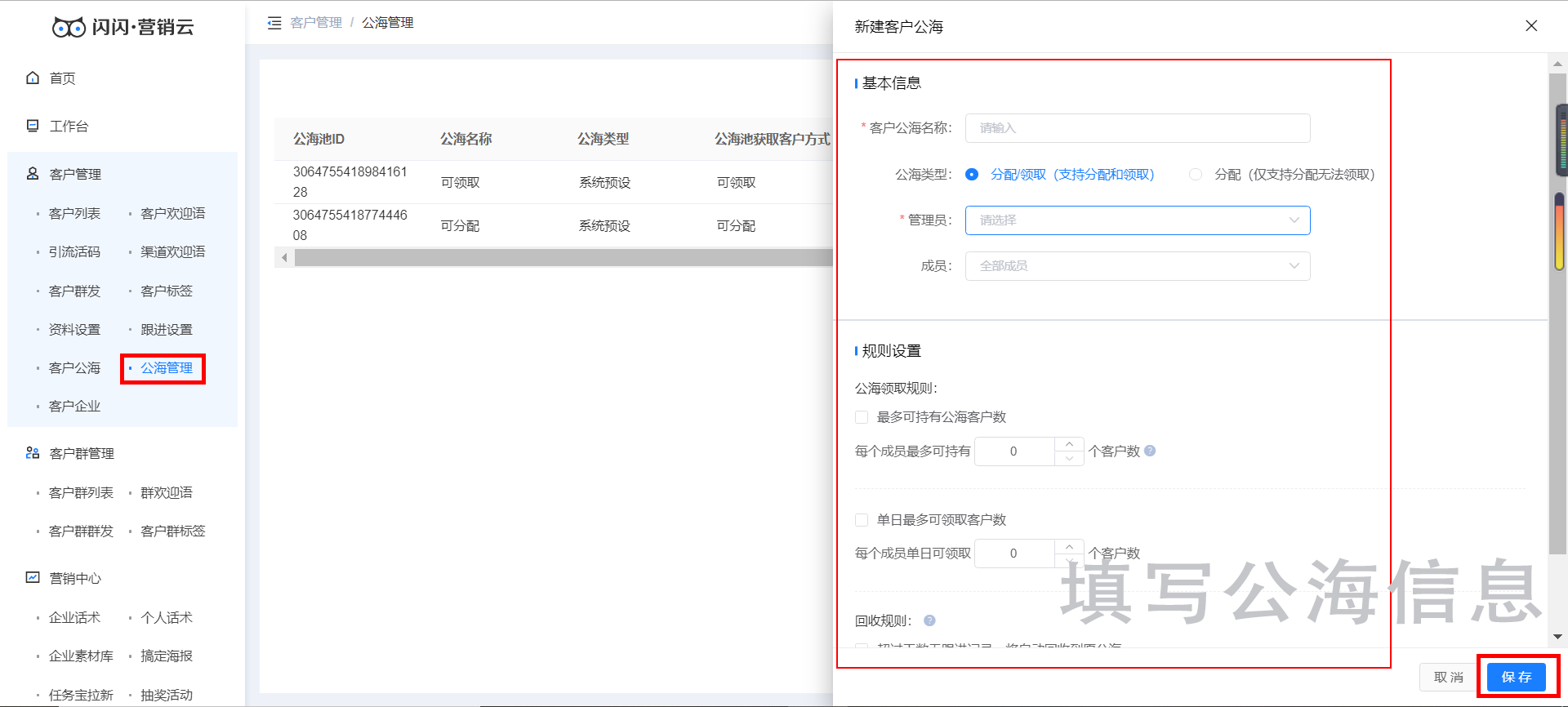Open 客户欢迎语 in sidebar
The height and width of the screenshot is (707, 1568).
[173, 213]
